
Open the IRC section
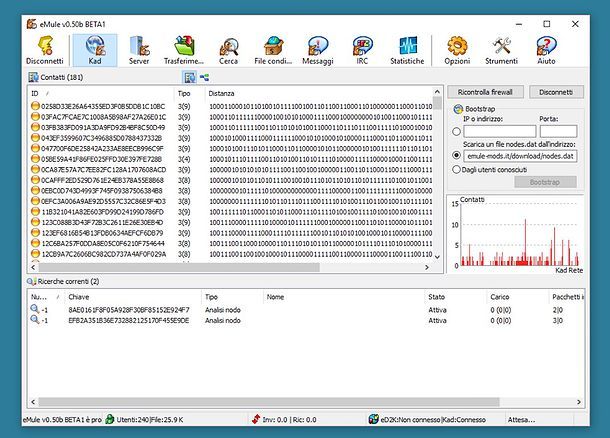[x=362, y=50]
